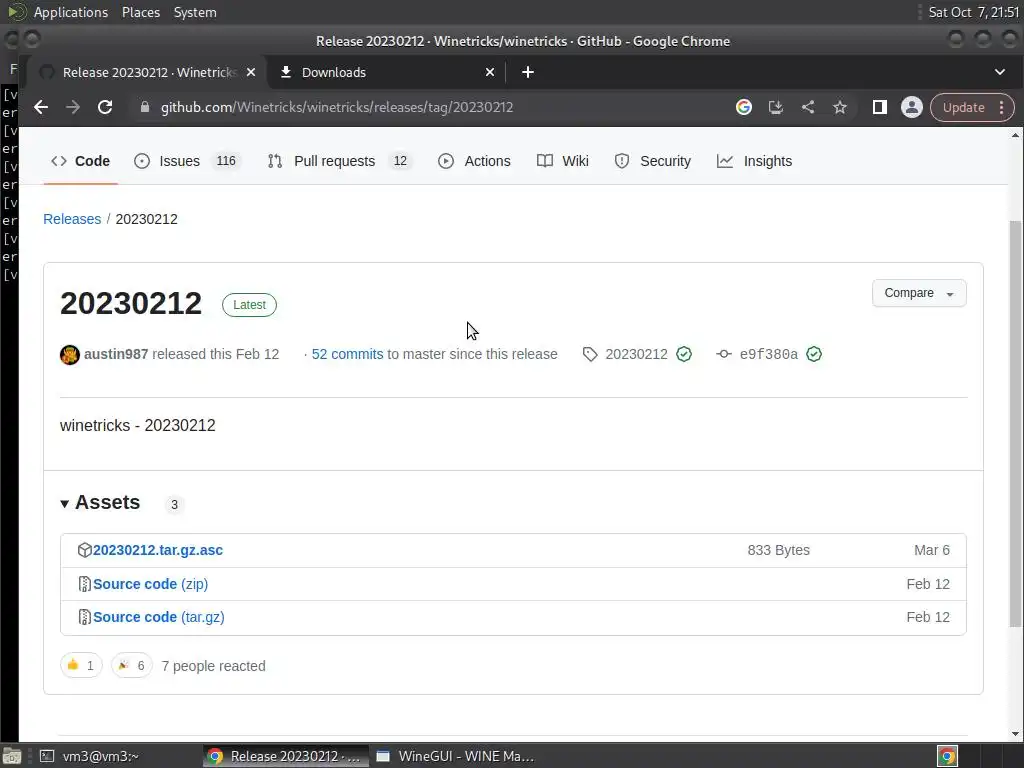Open Pull requests tab
The image size is (1024, 768).
340,161
